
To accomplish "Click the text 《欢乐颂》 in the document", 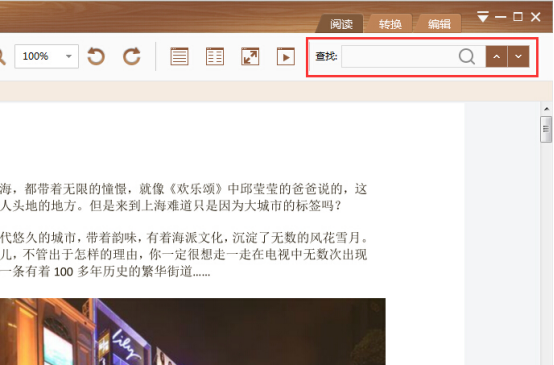I will (x=196, y=189).
